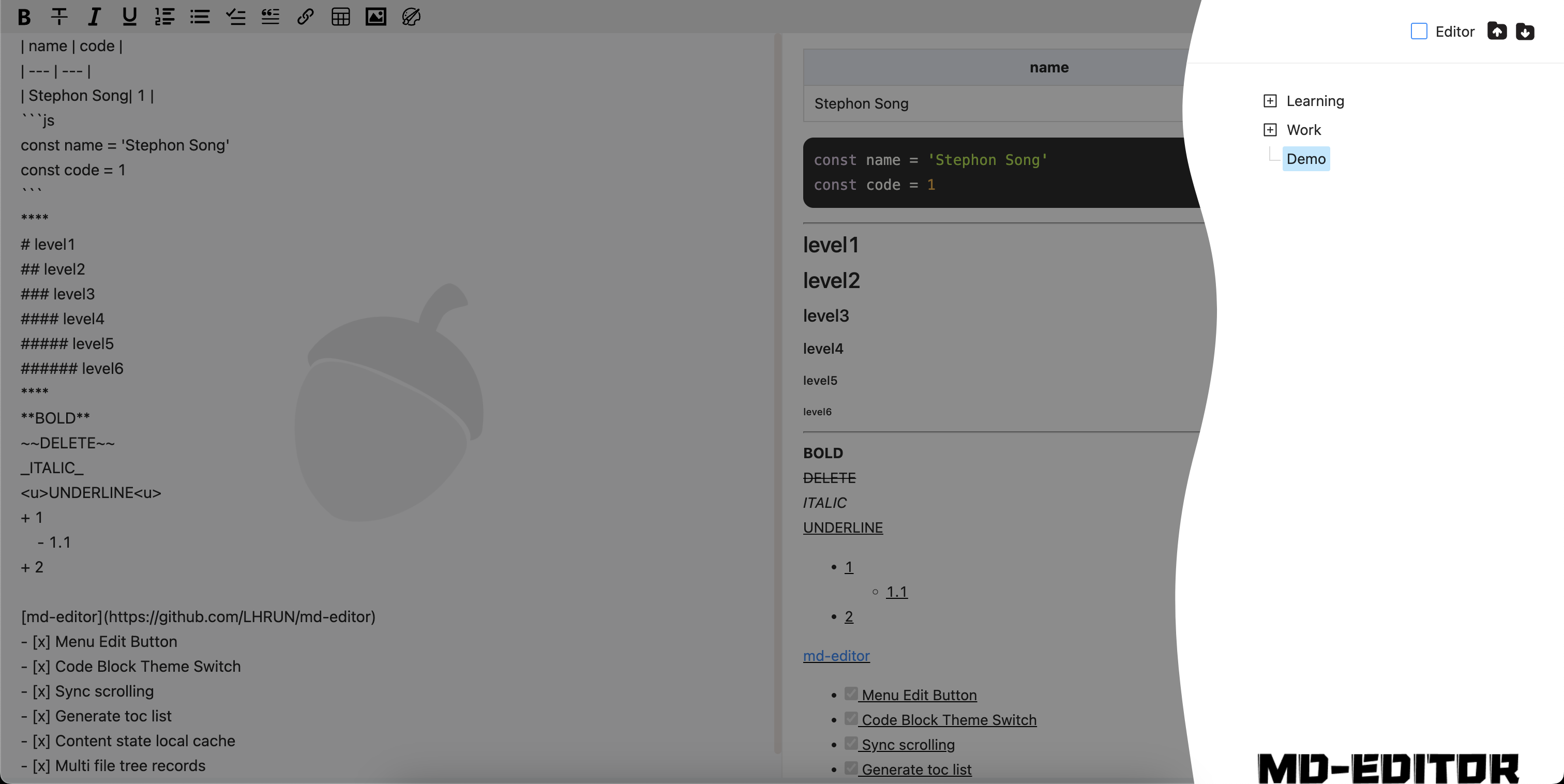This screenshot has height=784, width=1564.
Task: Select the Learning tree item label
Action: coord(1315,101)
